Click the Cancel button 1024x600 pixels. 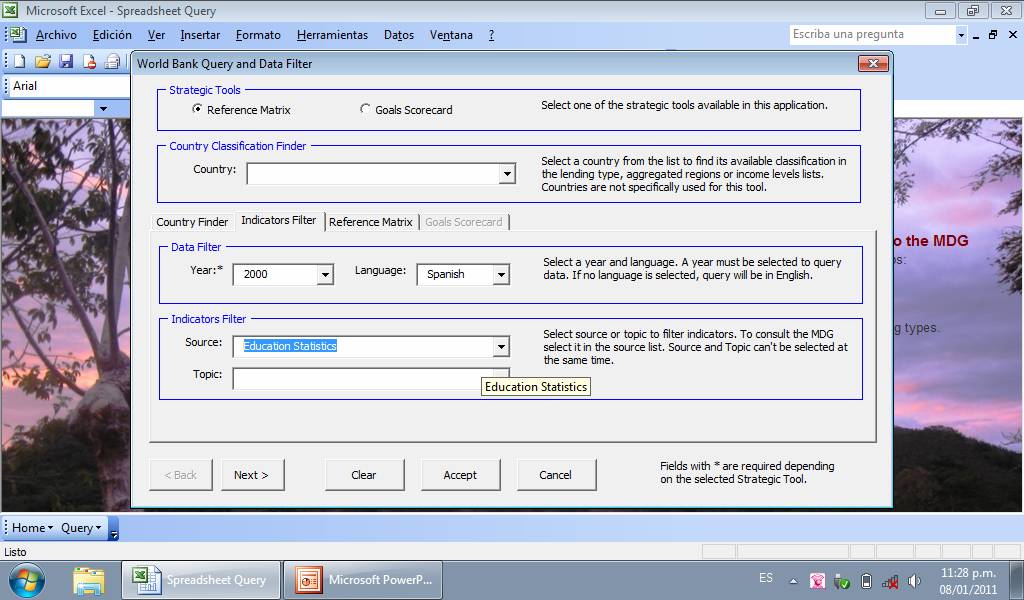556,475
